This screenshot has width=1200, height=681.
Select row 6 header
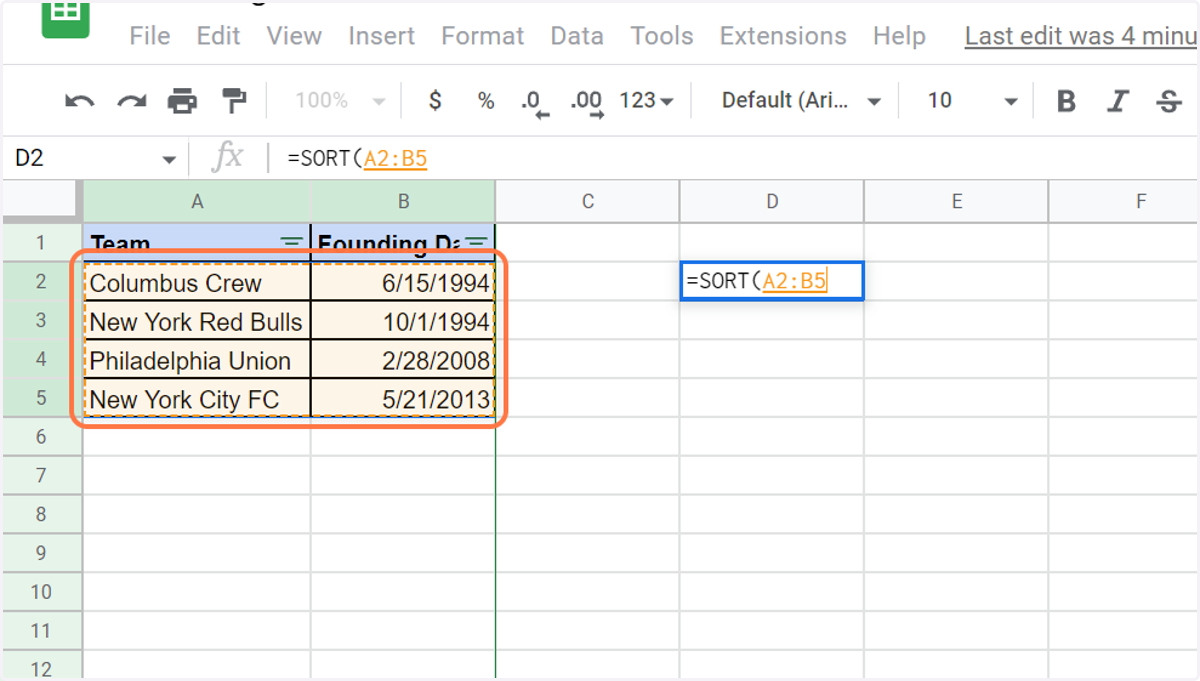pyautogui.click(x=41, y=436)
